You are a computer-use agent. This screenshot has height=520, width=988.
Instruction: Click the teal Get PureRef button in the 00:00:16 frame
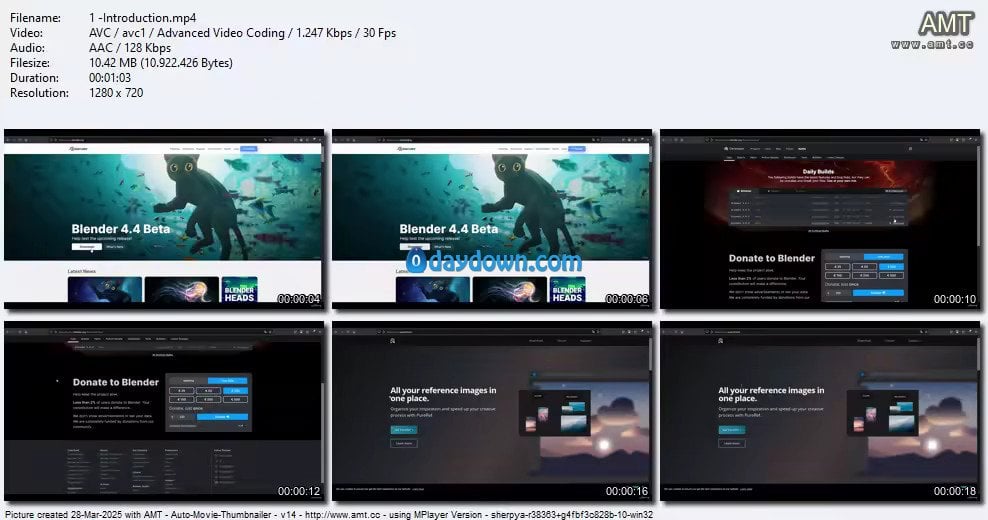pos(403,430)
